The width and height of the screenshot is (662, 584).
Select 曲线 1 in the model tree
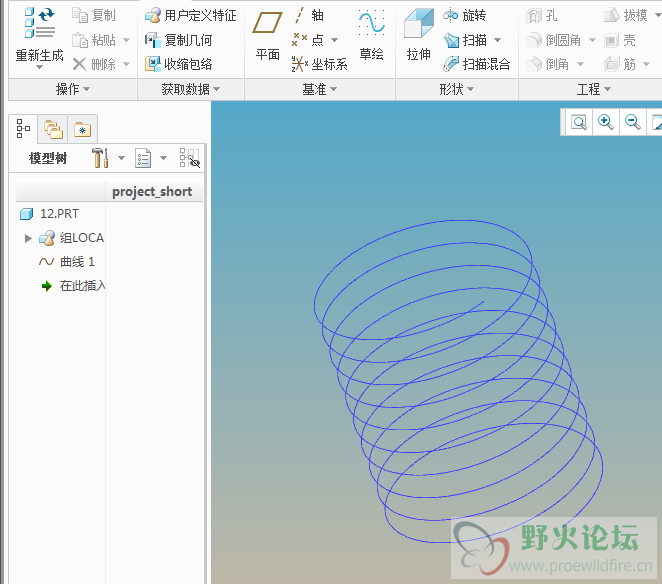click(76, 262)
